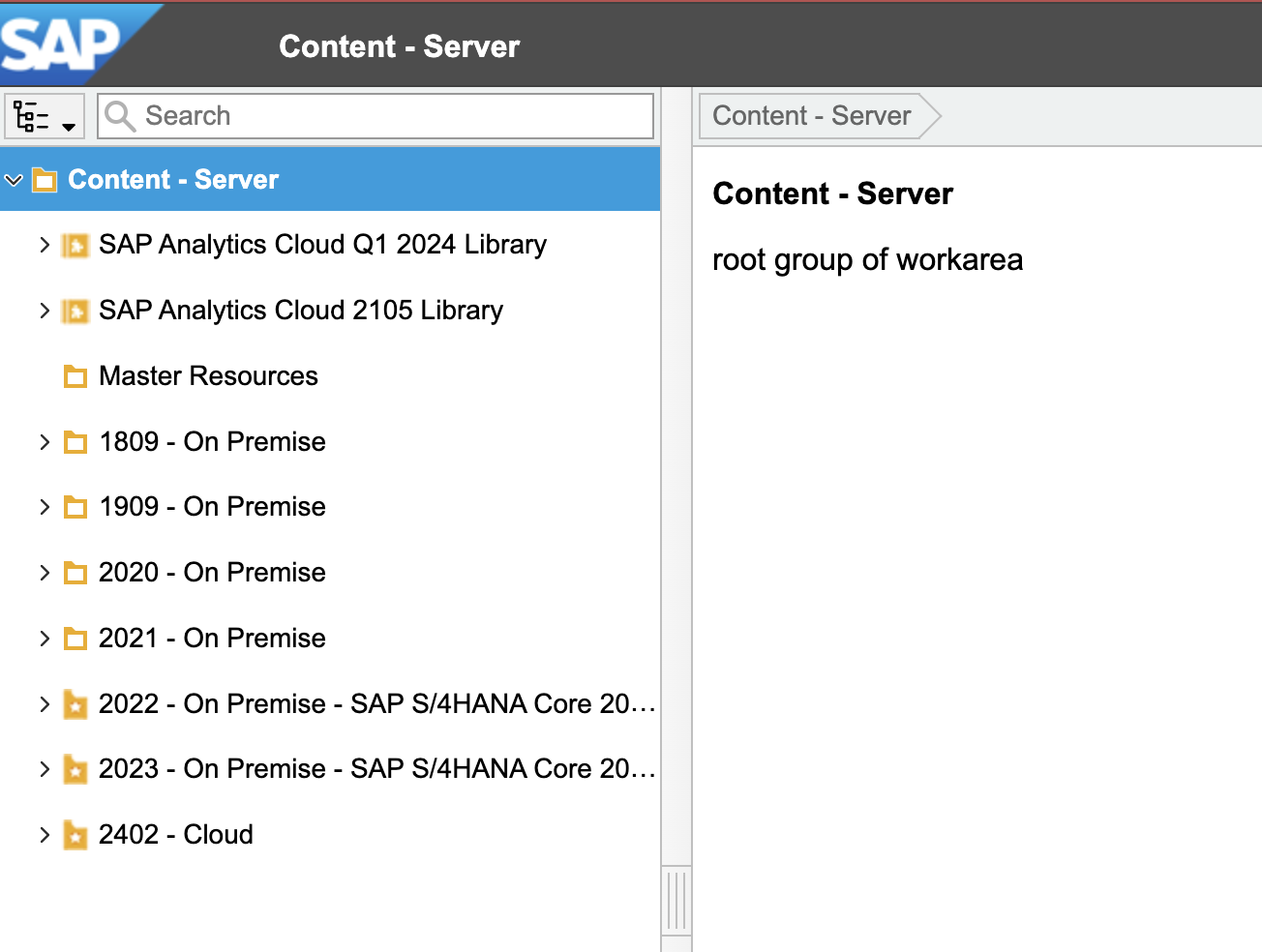Click the 2020 - On Premise folder icon
The width and height of the screenshot is (1262, 952).
point(75,573)
